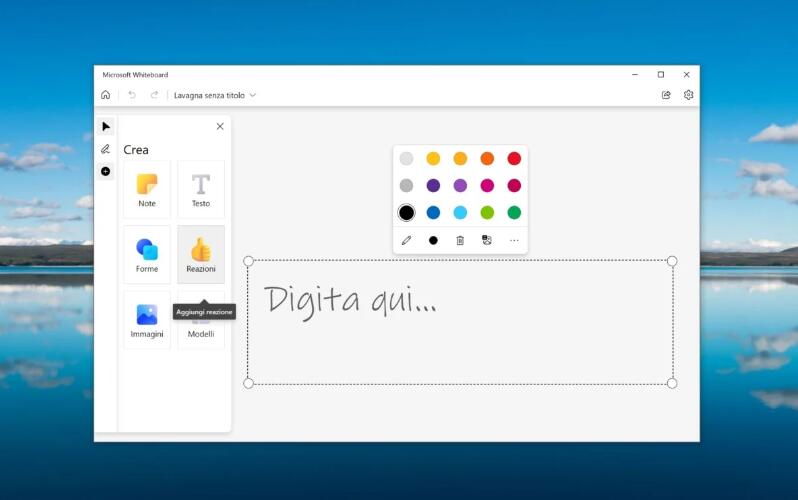
Task: Select the black color swatch
Action: [406, 212]
